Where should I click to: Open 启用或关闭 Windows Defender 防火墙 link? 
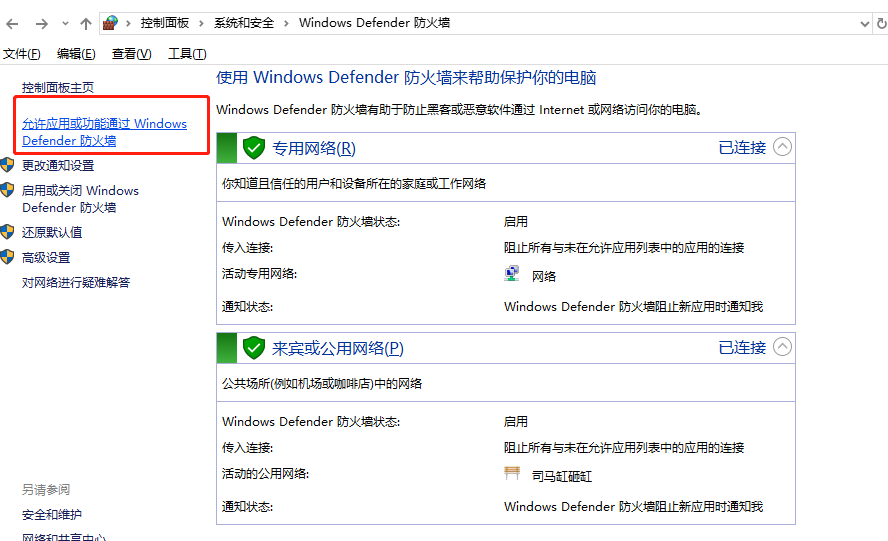[x=80, y=199]
